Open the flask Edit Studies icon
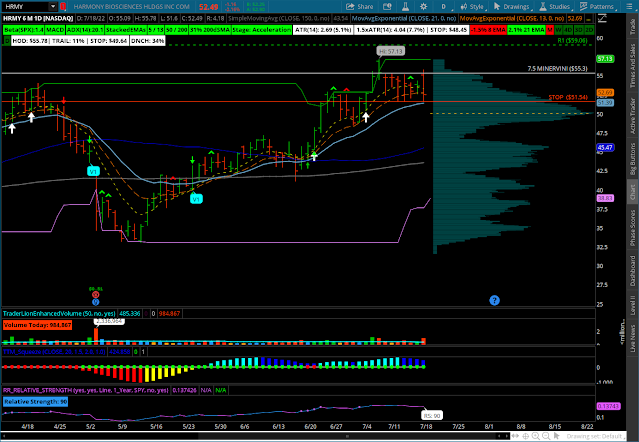 [405, 7]
